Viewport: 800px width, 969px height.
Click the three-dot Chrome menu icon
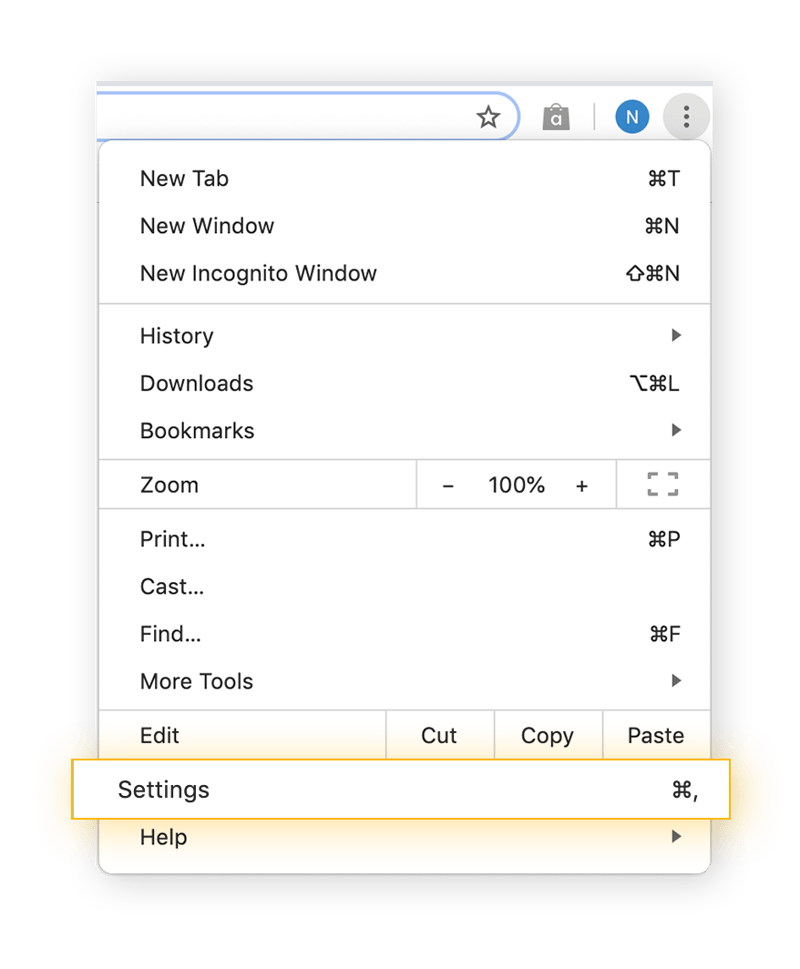click(686, 116)
